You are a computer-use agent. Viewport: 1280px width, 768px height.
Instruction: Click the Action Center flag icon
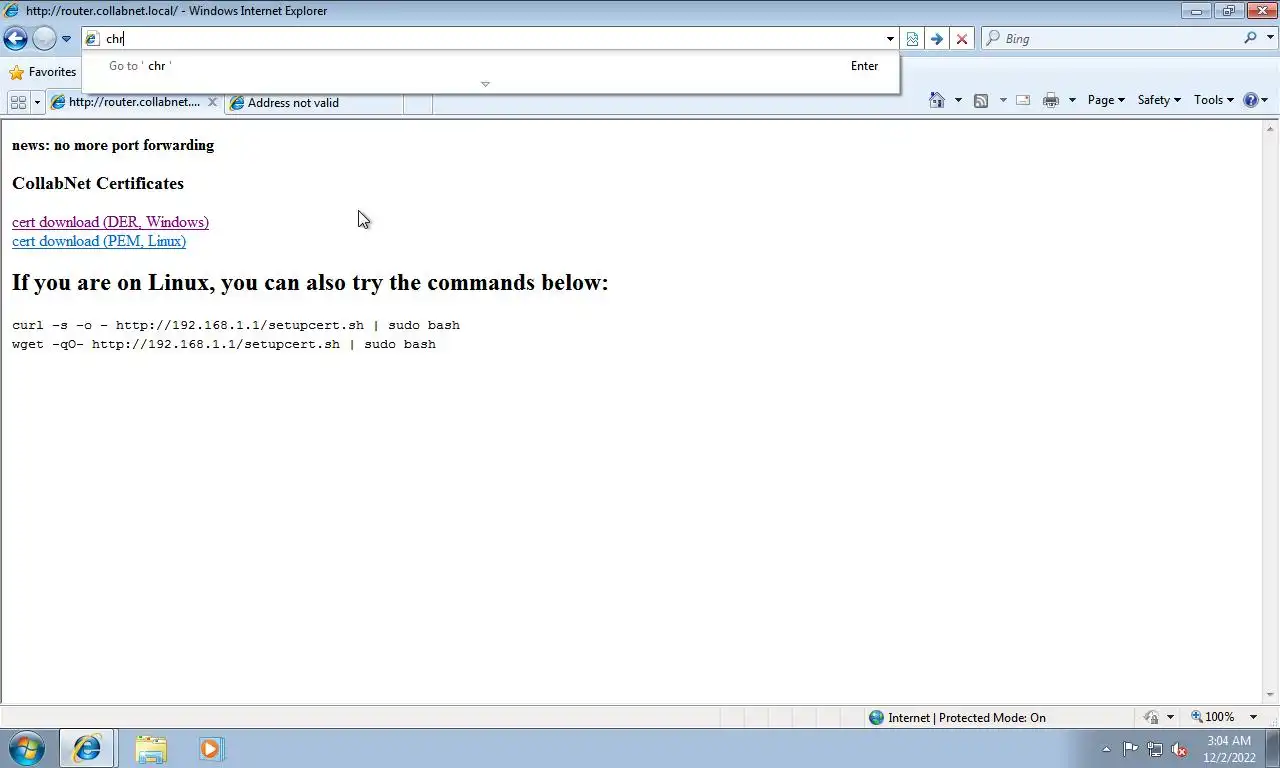point(1130,749)
